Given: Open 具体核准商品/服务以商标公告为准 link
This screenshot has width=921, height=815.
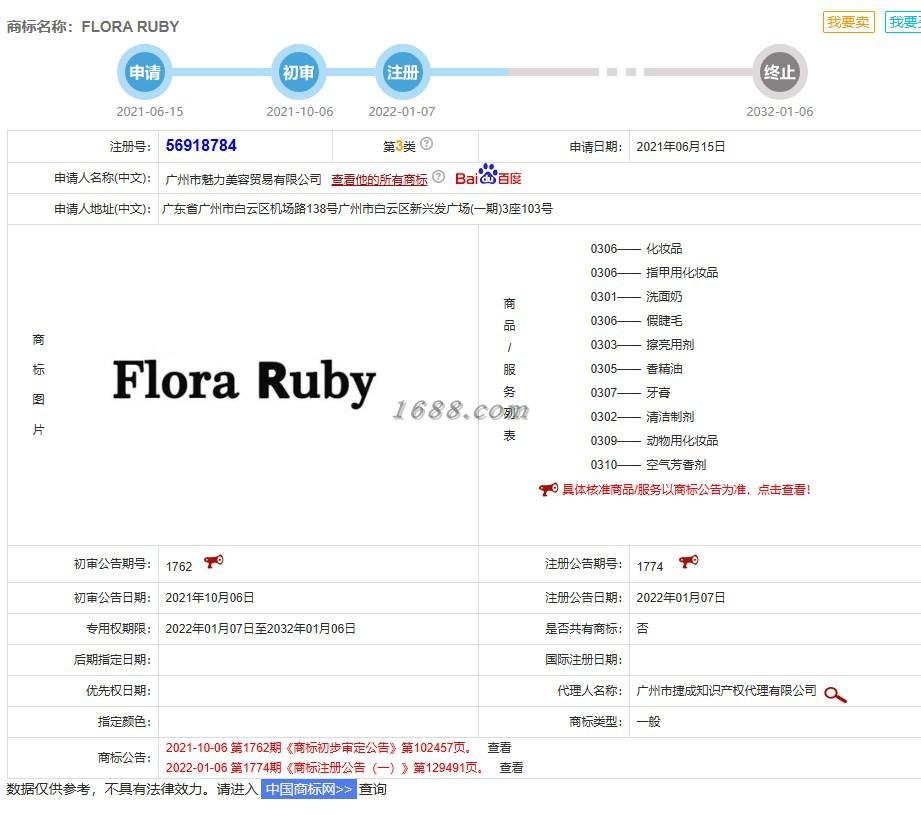Looking at the screenshot, I should click(x=686, y=490).
